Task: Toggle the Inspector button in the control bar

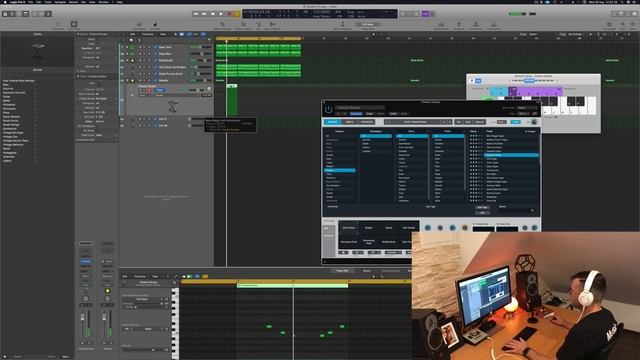Action: coord(12,13)
